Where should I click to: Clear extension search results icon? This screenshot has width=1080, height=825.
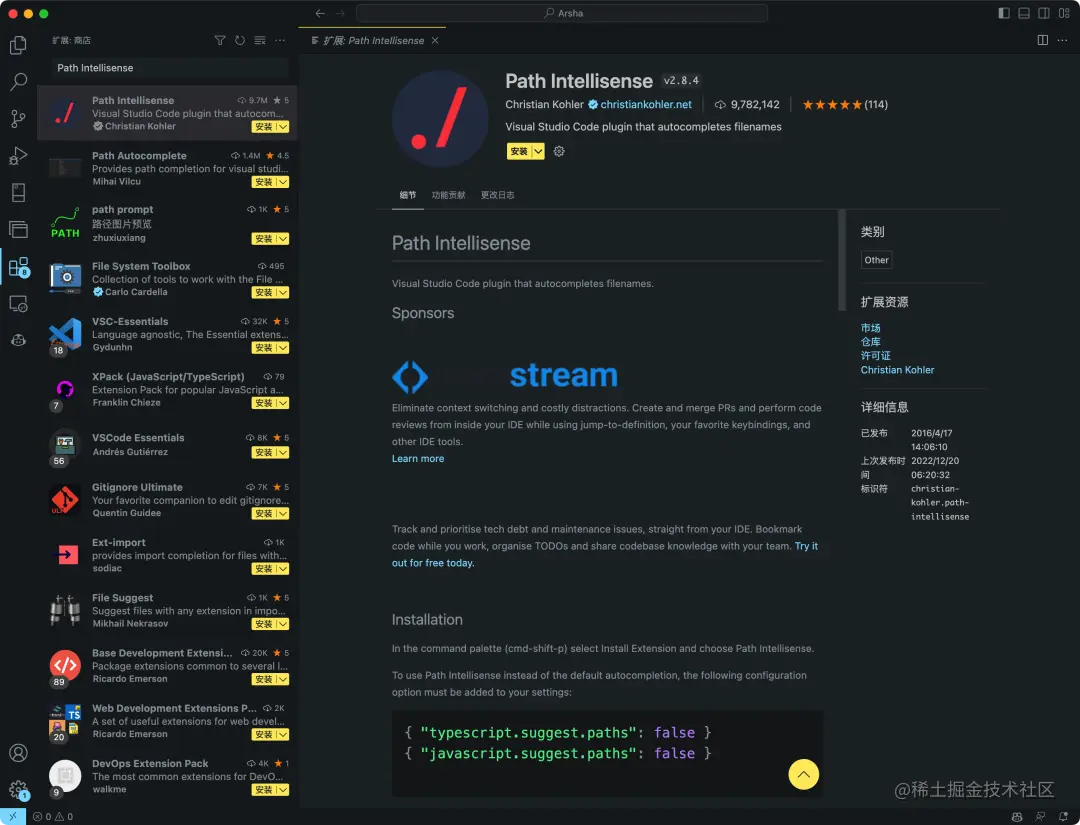click(260, 41)
